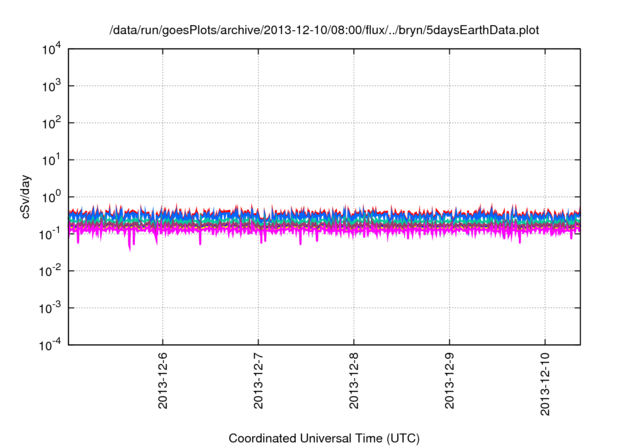Screen dimensions: 640x448
Task: Select the 10^4 y-axis label
Action: click(52, 50)
